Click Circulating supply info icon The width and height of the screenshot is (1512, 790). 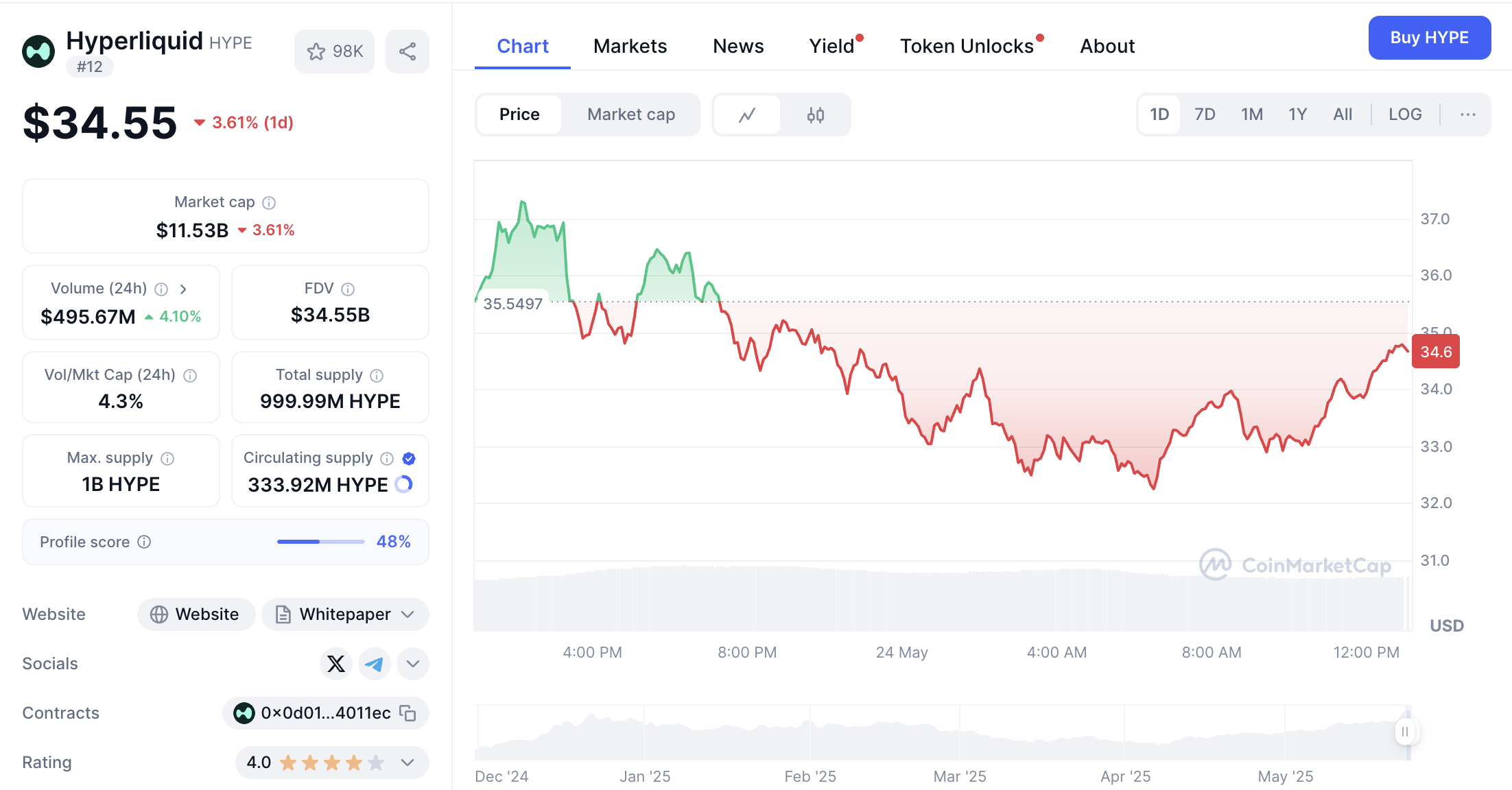click(x=387, y=459)
